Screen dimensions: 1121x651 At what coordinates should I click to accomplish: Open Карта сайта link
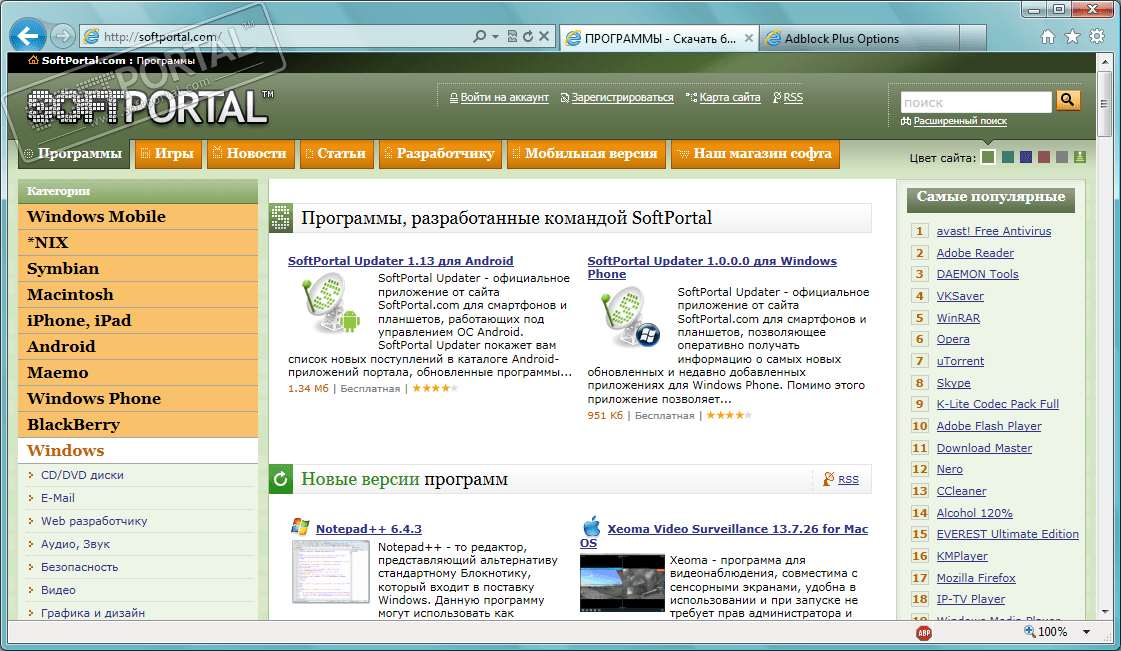tap(729, 97)
